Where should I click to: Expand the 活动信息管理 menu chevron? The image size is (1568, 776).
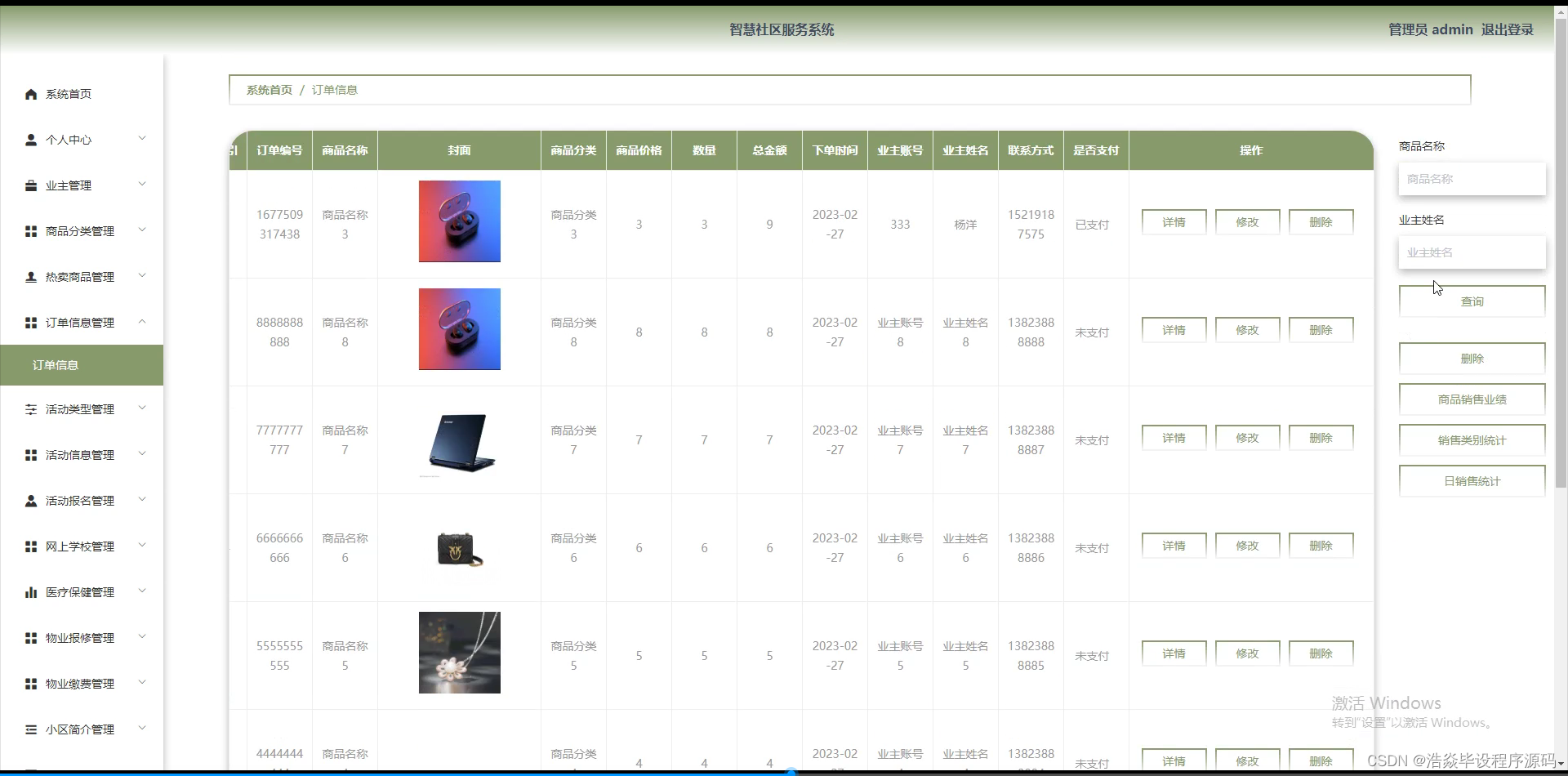click(142, 453)
